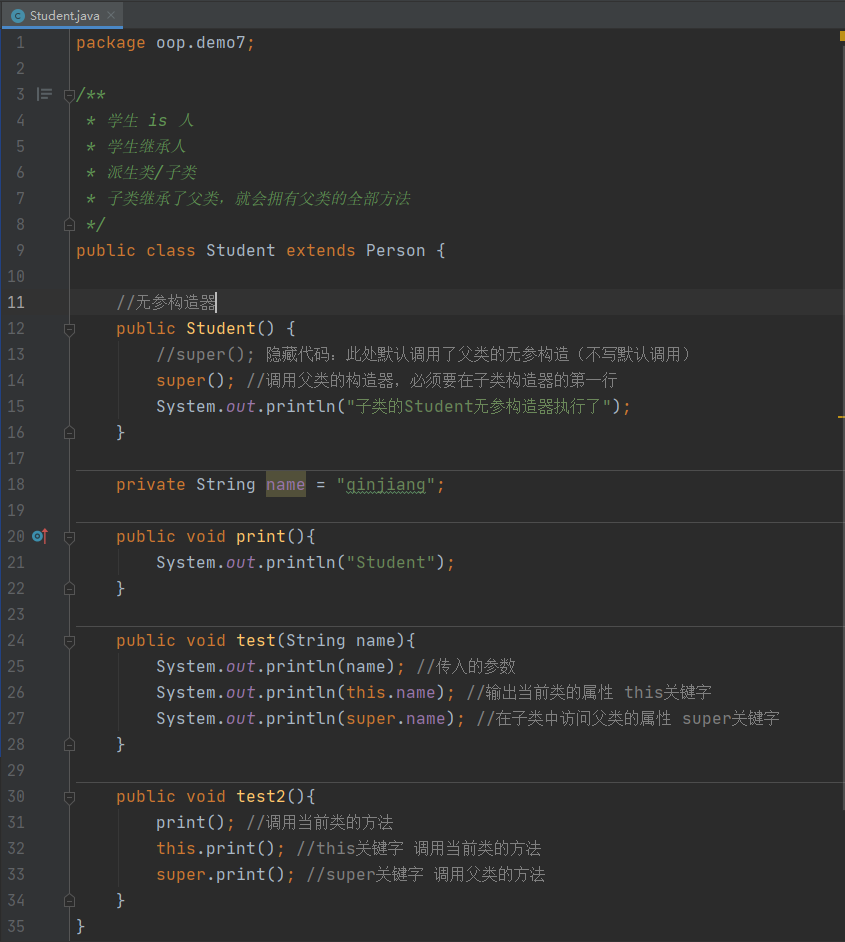
Task: Click the Student.java file type icon
Action: 18,16
